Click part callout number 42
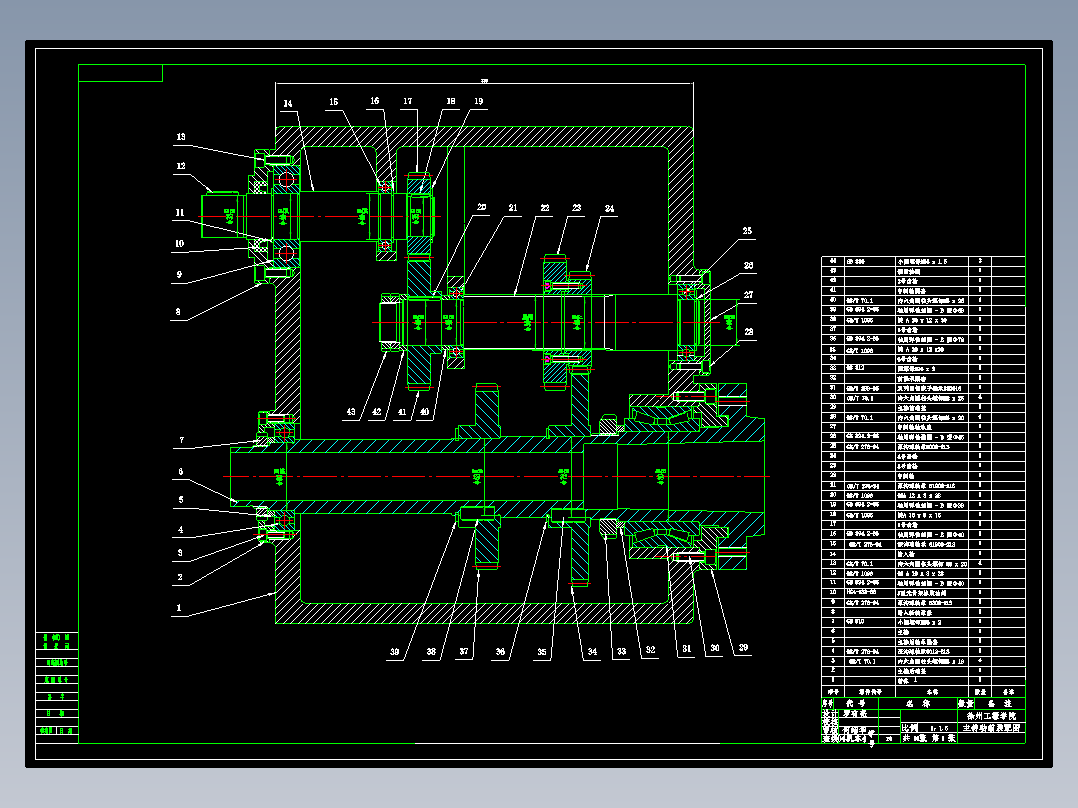Image resolution: width=1078 pixels, height=808 pixels. click(x=377, y=412)
